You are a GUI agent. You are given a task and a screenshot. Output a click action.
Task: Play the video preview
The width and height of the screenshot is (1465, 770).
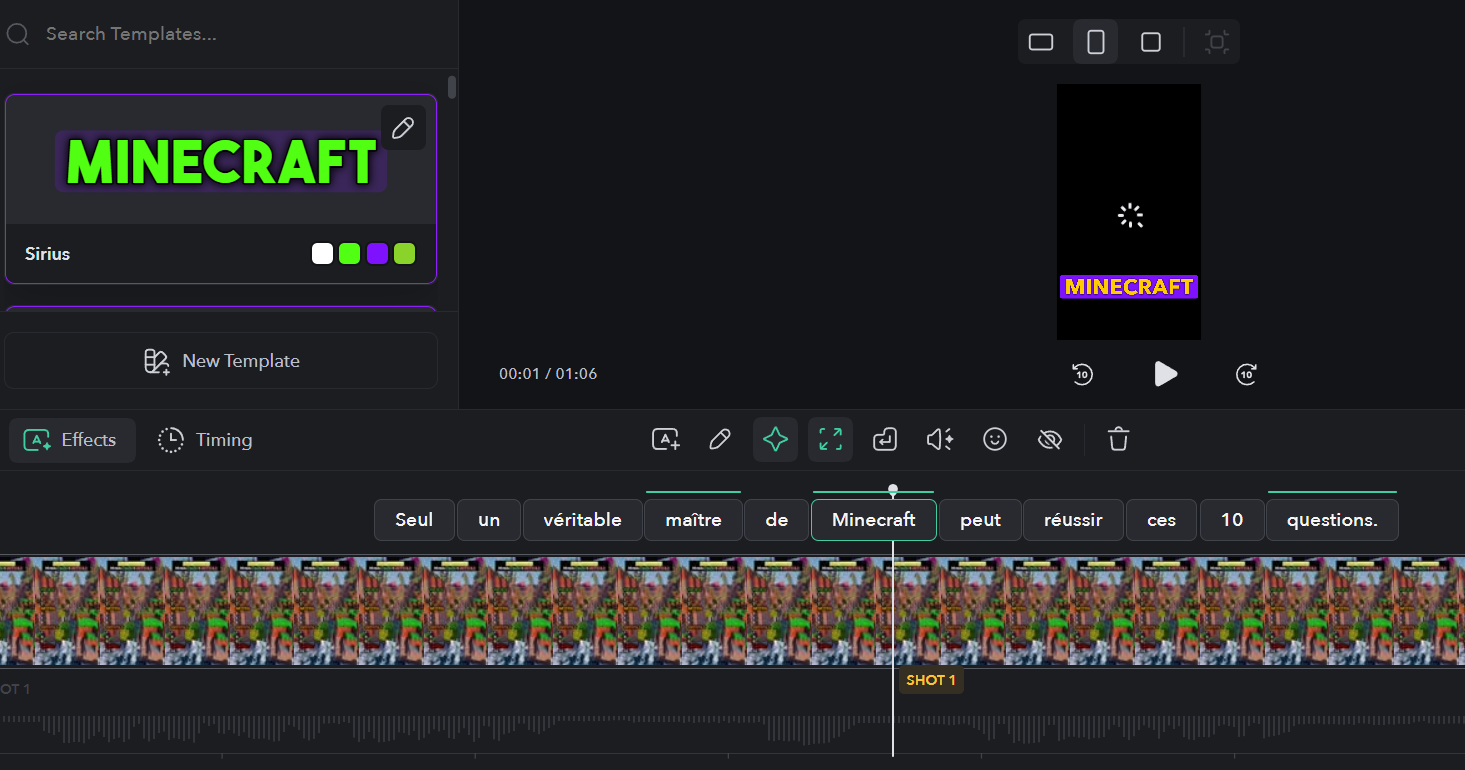[x=1165, y=374]
